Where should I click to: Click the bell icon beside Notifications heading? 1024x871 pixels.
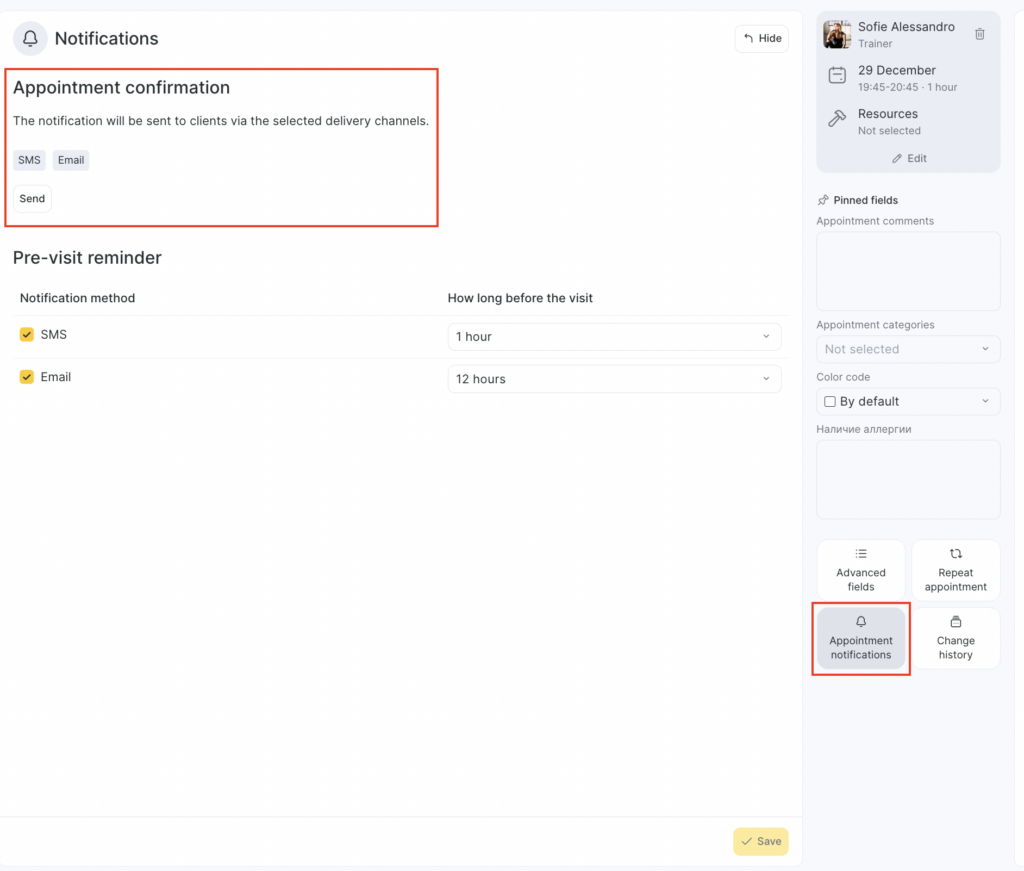pyautogui.click(x=30, y=39)
